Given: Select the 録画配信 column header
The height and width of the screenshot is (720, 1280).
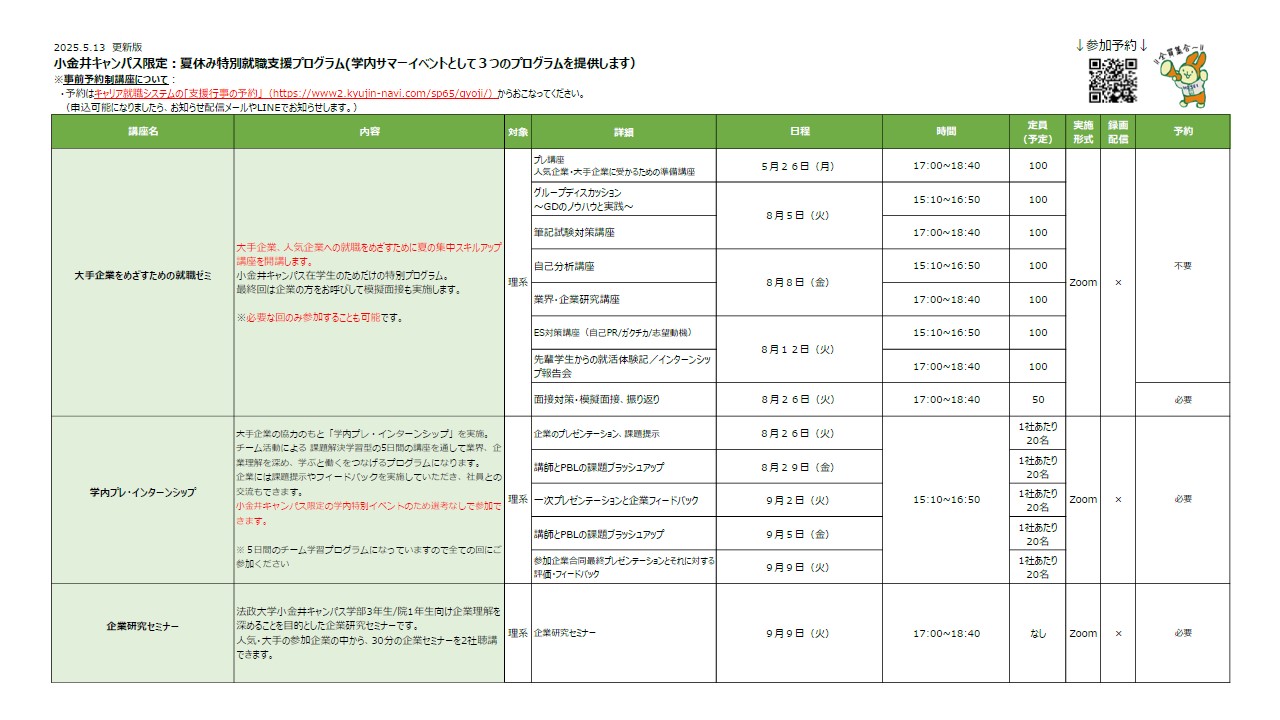Looking at the screenshot, I should [x=1118, y=132].
